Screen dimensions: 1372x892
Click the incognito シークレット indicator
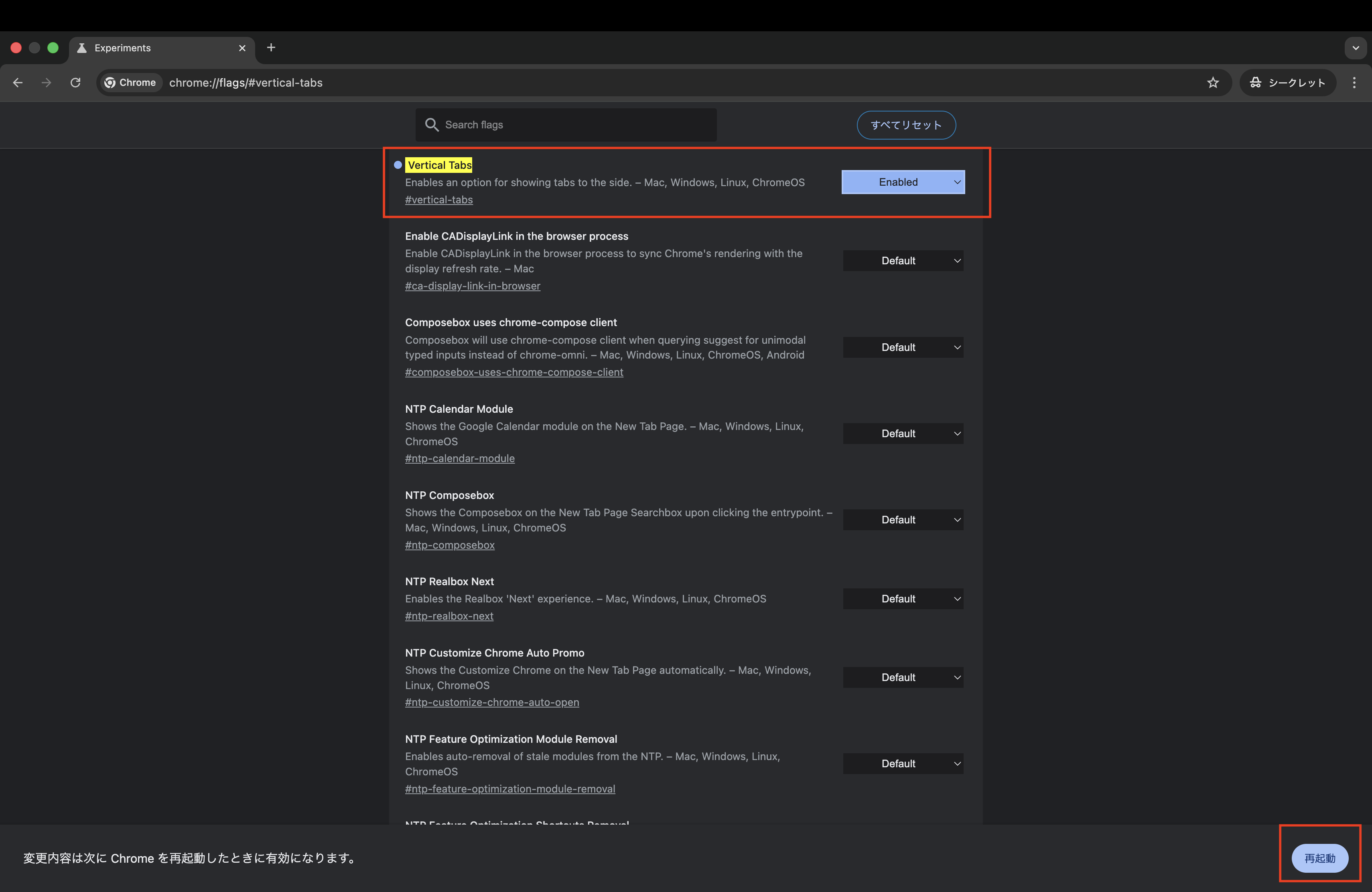(1288, 82)
